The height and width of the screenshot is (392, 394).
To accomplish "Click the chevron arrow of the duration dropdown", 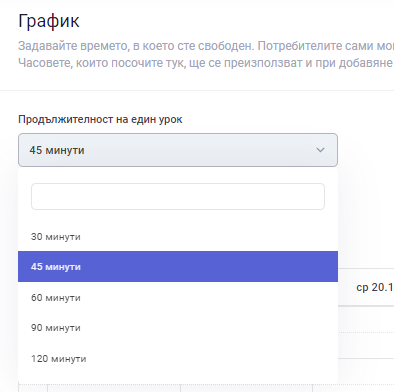I will click(x=320, y=150).
